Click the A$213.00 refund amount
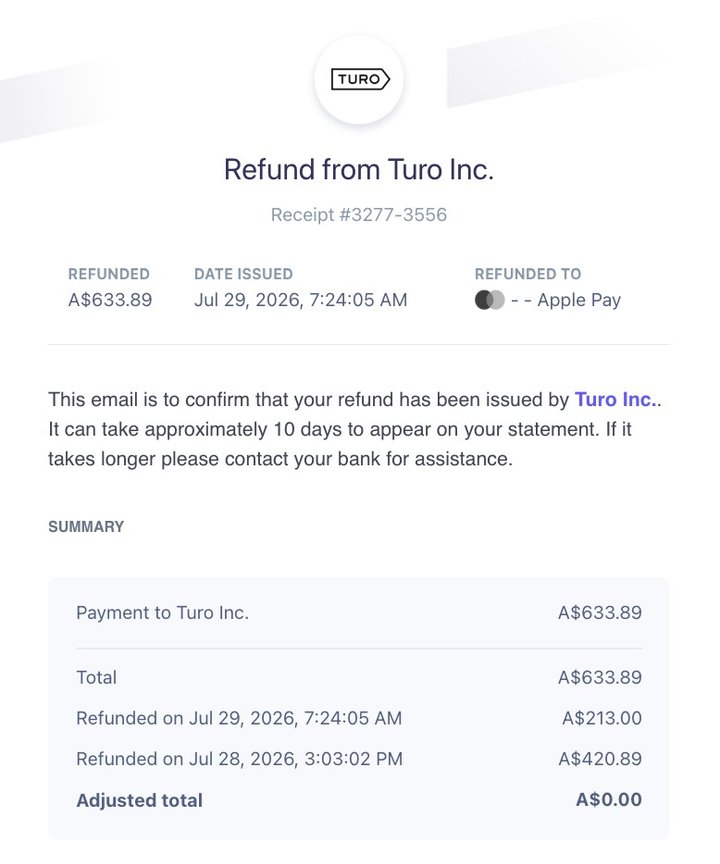 (602, 718)
